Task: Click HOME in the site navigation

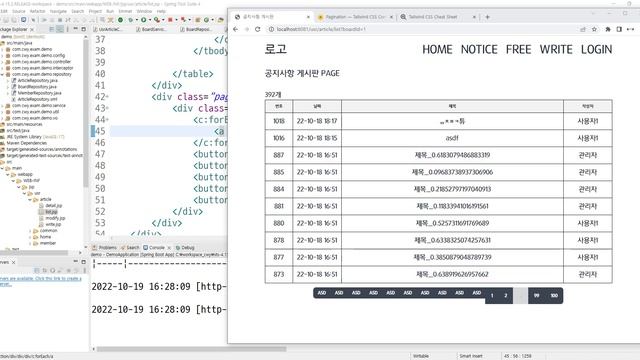Action: (x=437, y=49)
